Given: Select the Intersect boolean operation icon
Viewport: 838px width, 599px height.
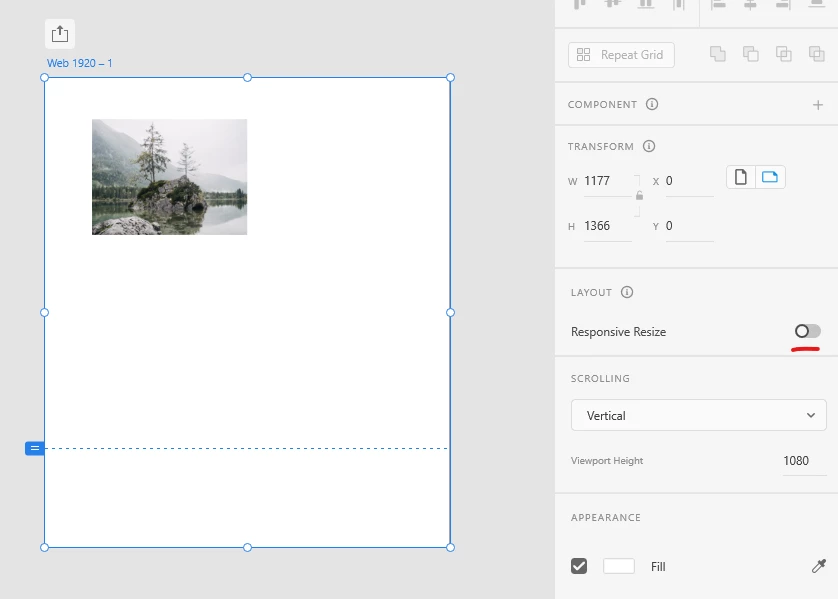Looking at the screenshot, I should point(783,54).
